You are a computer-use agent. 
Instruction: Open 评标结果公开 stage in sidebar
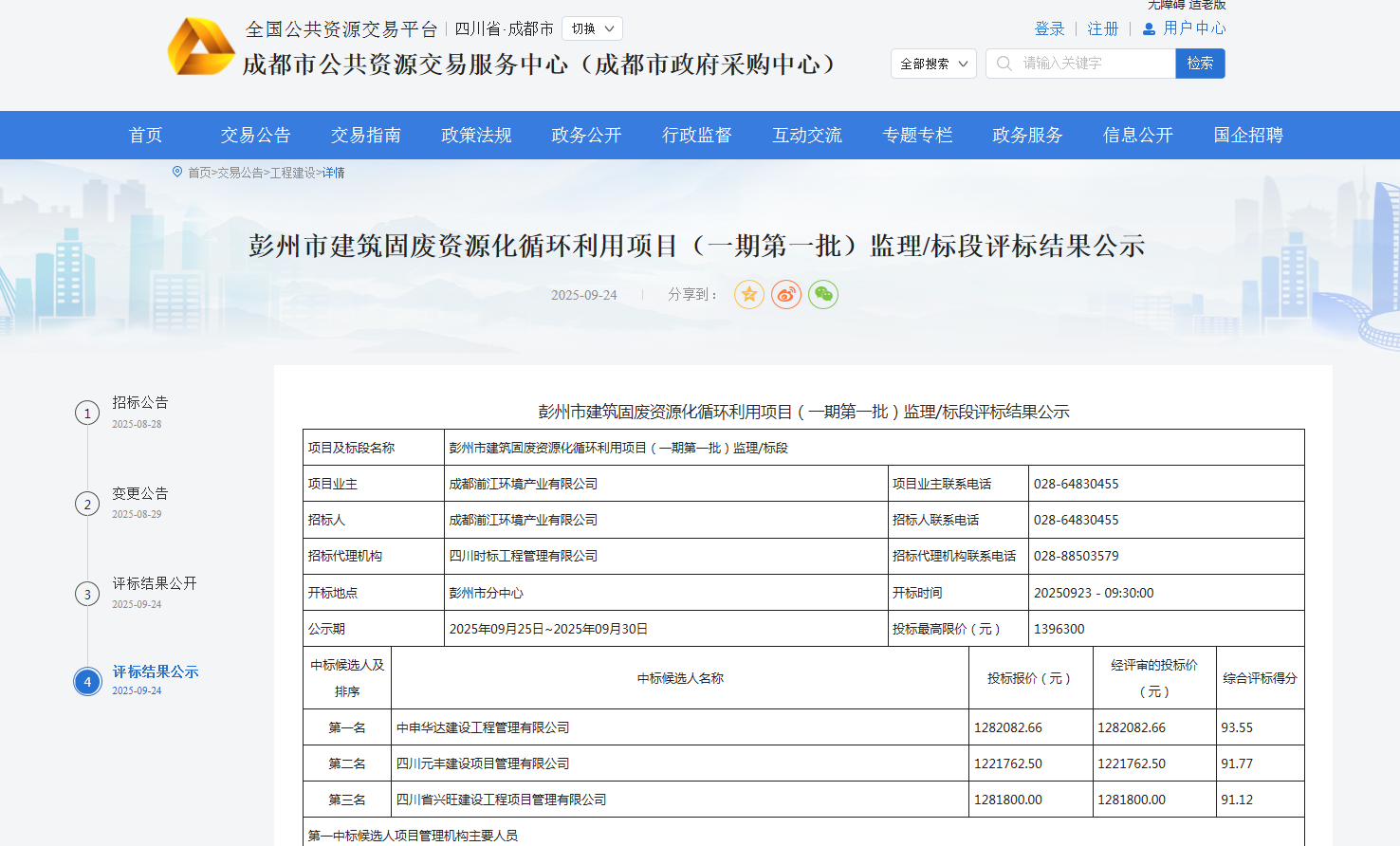click(x=155, y=583)
